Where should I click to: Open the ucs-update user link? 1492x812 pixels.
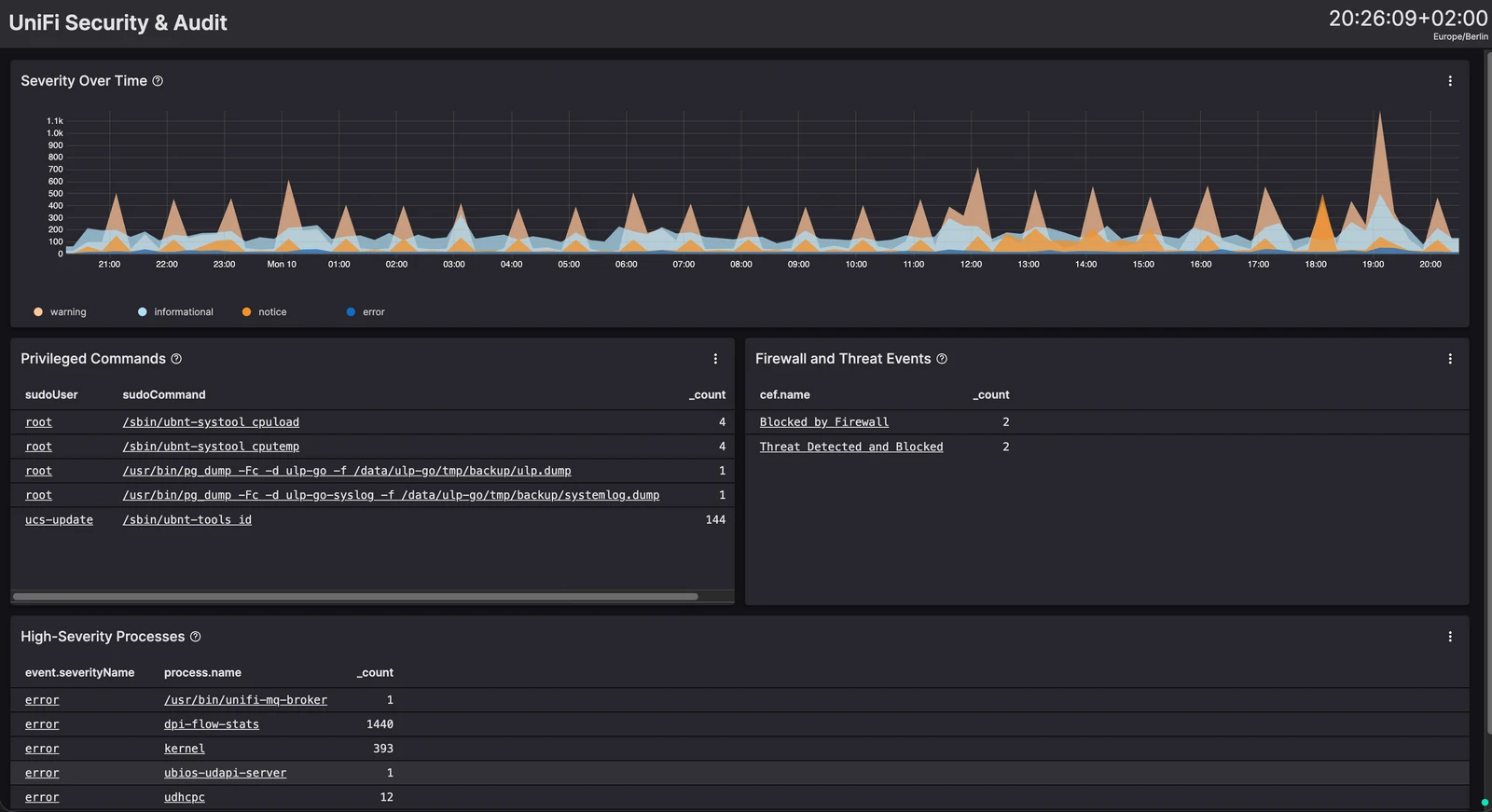pos(59,519)
